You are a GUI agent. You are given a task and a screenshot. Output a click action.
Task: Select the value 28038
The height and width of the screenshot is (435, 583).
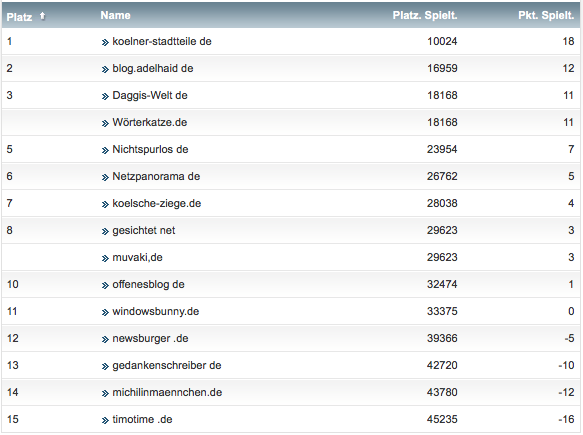point(442,203)
